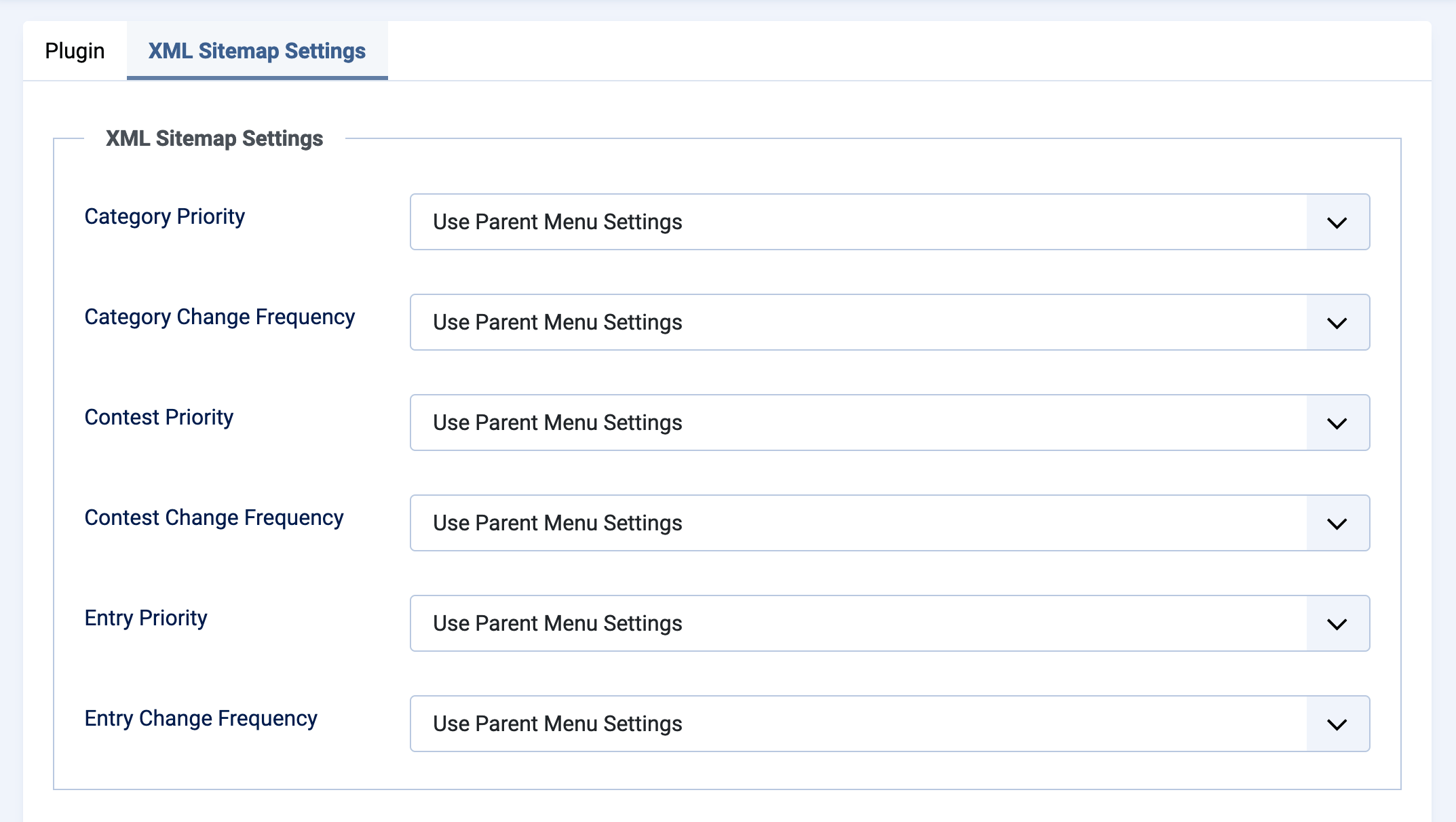
Task: Open the Contest Priority selection list
Action: [x=814, y=423]
